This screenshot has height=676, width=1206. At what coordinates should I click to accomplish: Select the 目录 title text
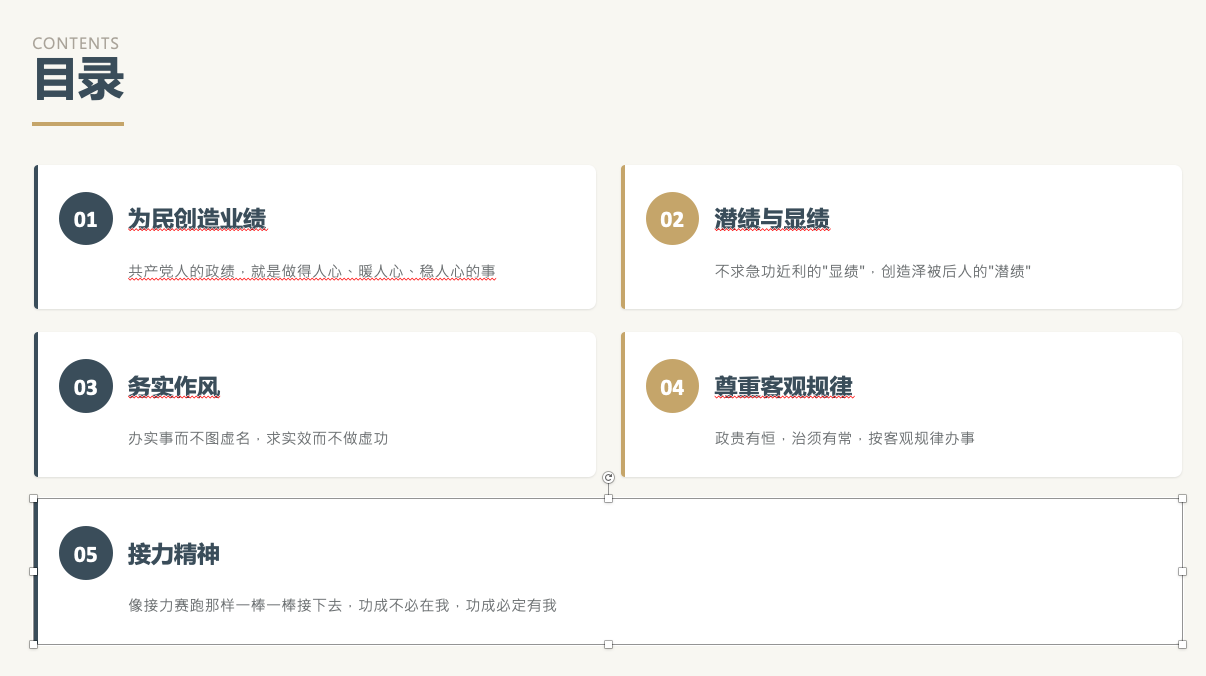pyautogui.click(x=79, y=80)
